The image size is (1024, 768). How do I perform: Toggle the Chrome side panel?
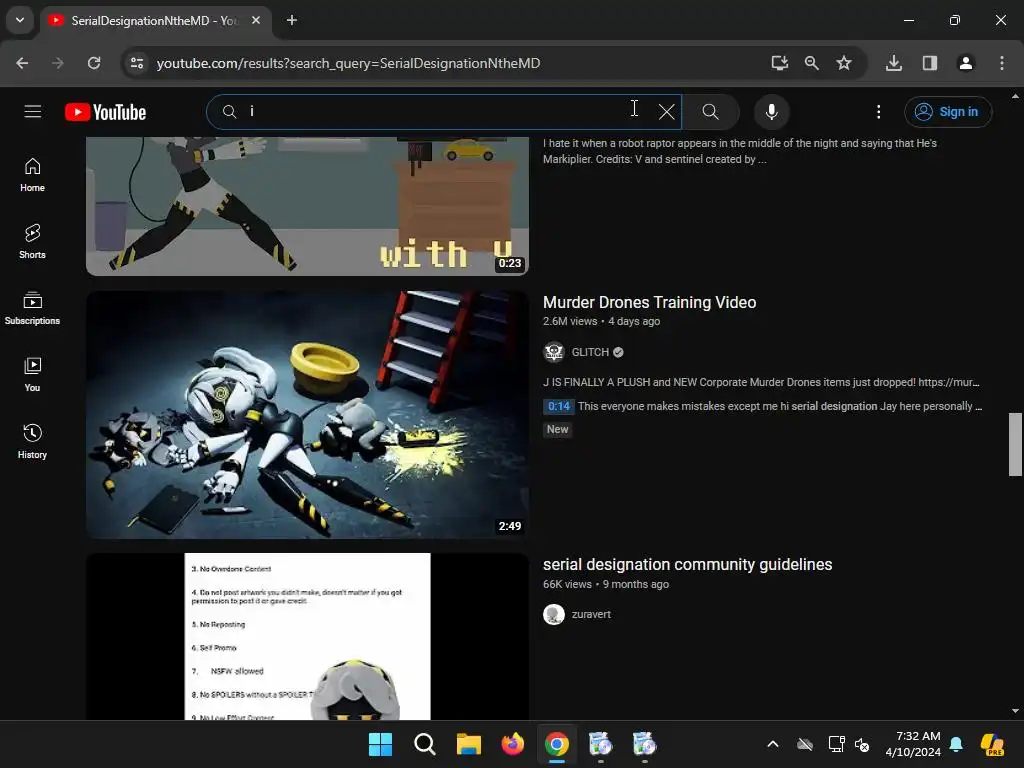pos(930,63)
